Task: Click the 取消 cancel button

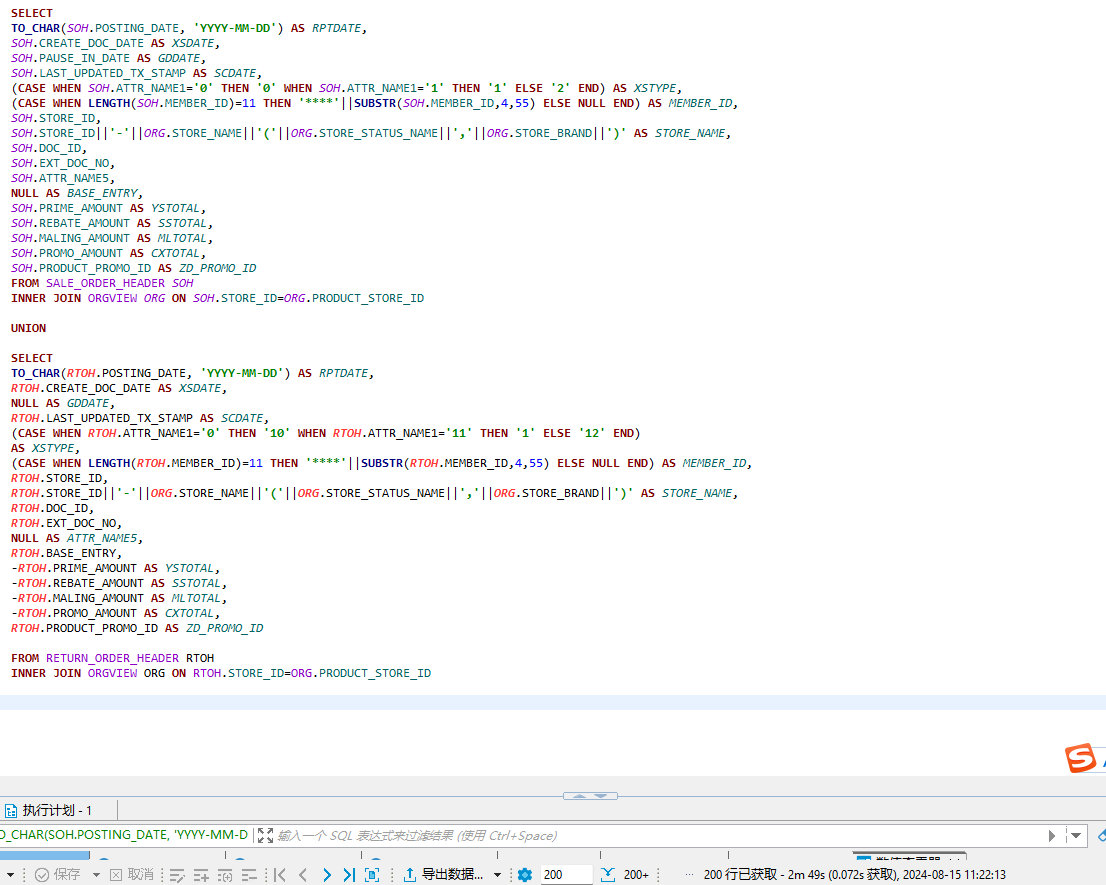Action: (132, 874)
